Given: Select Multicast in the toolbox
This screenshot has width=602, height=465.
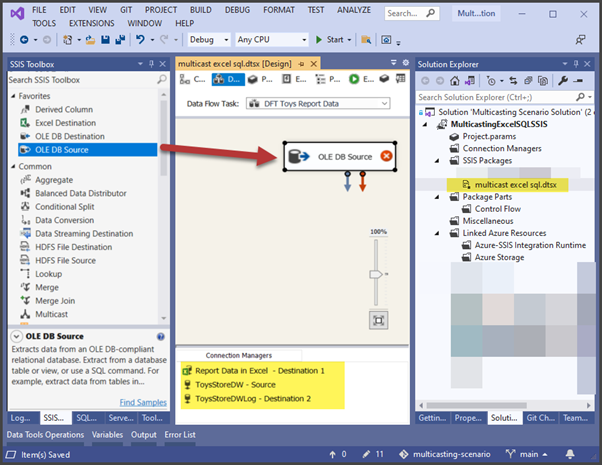Looking at the screenshot, I should click(x=51, y=314).
